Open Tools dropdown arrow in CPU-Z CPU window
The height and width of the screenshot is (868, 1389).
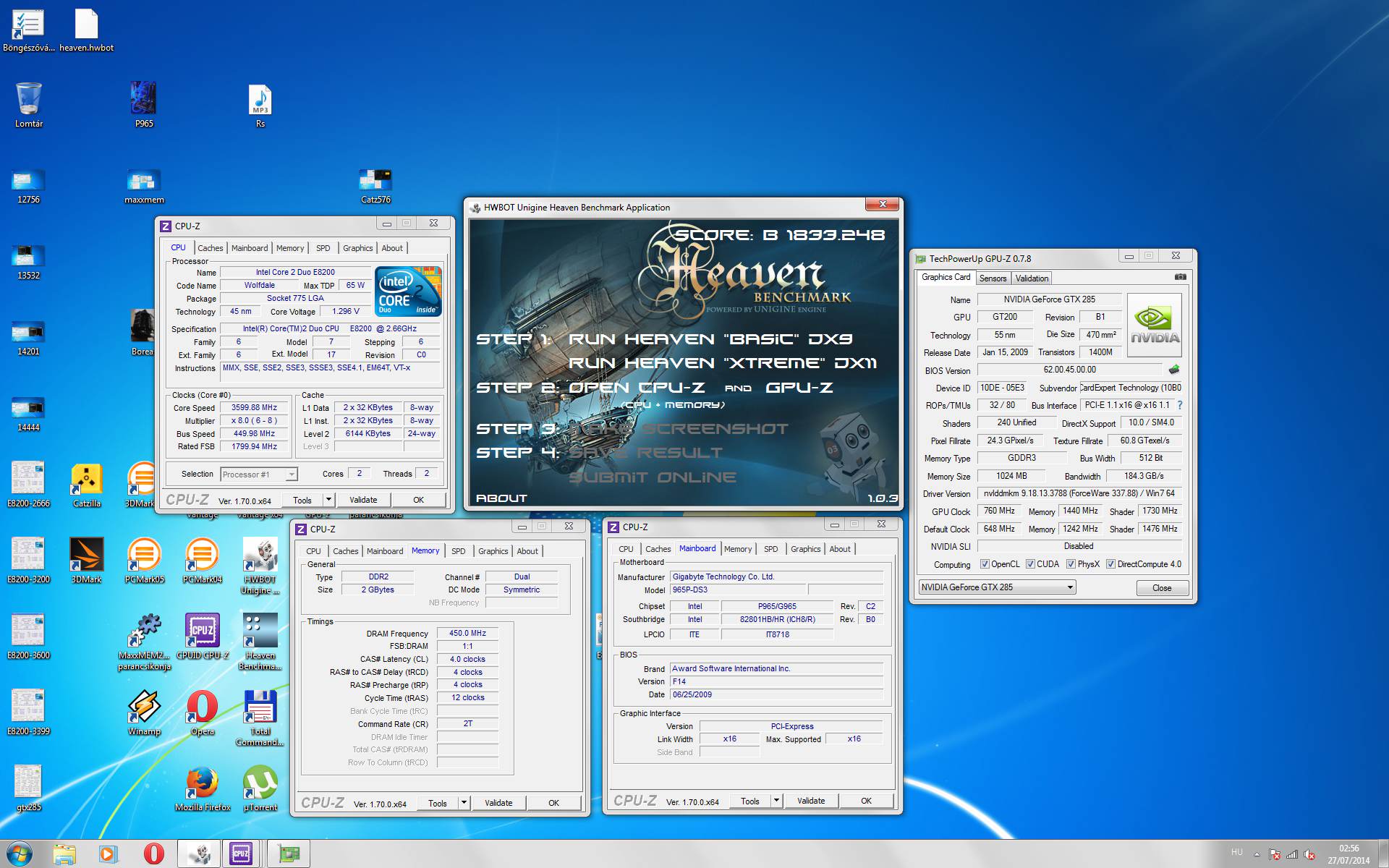(328, 500)
